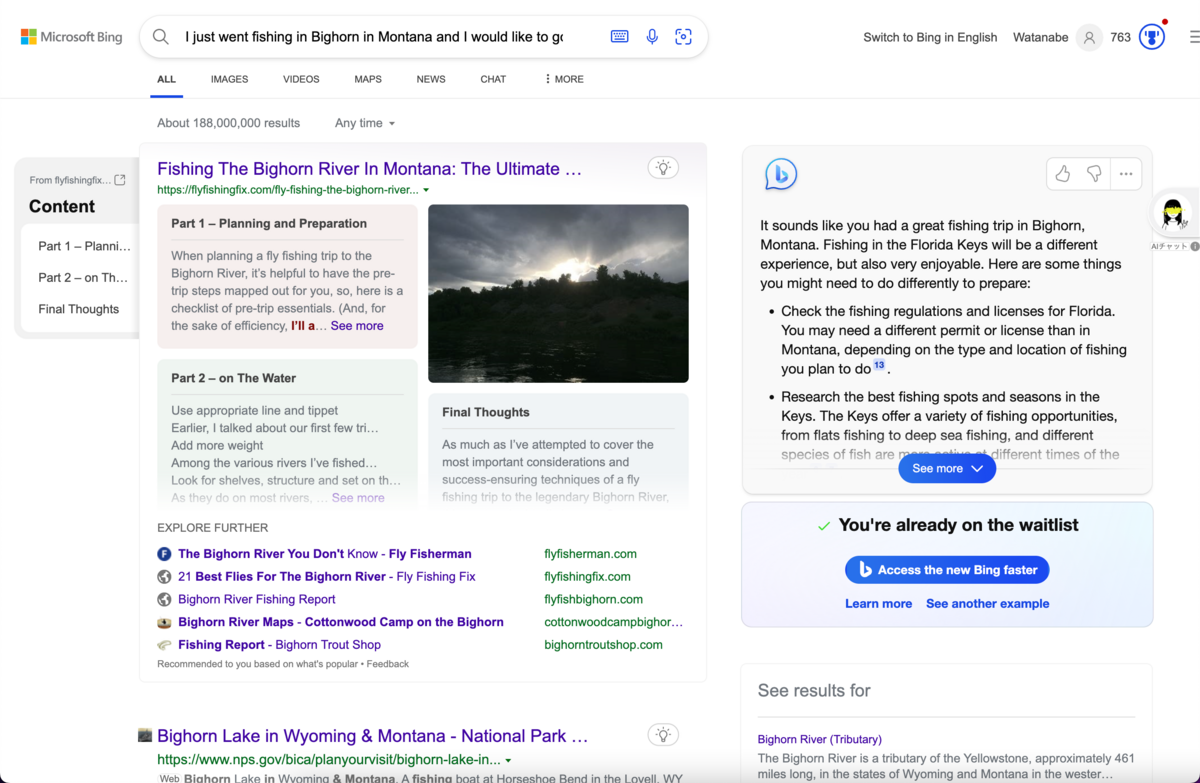Open the Microsoft Bing logo homepage
The width and height of the screenshot is (1200, 783).
[x=71, y=37]
